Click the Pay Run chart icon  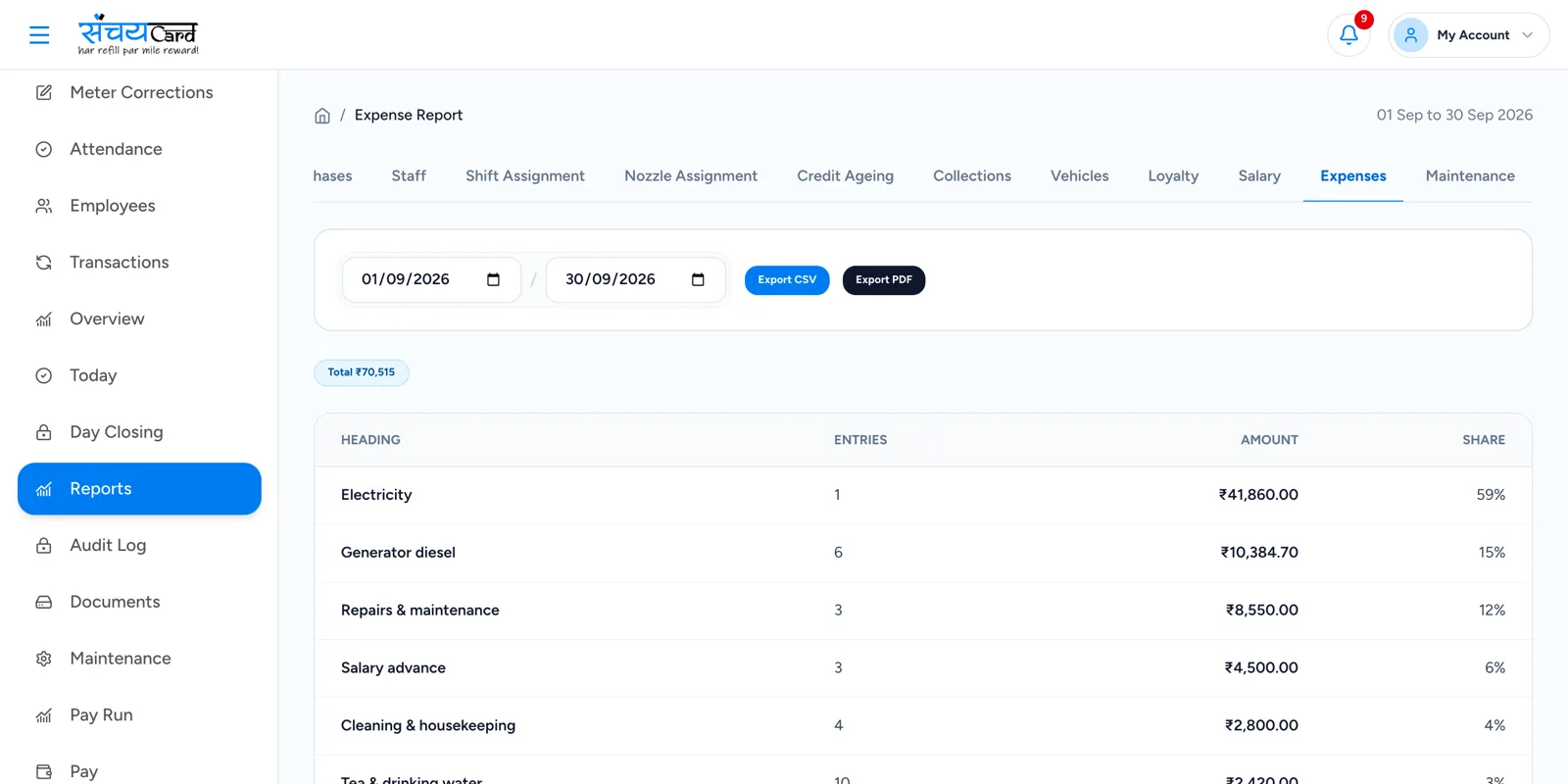click(44, 715)
